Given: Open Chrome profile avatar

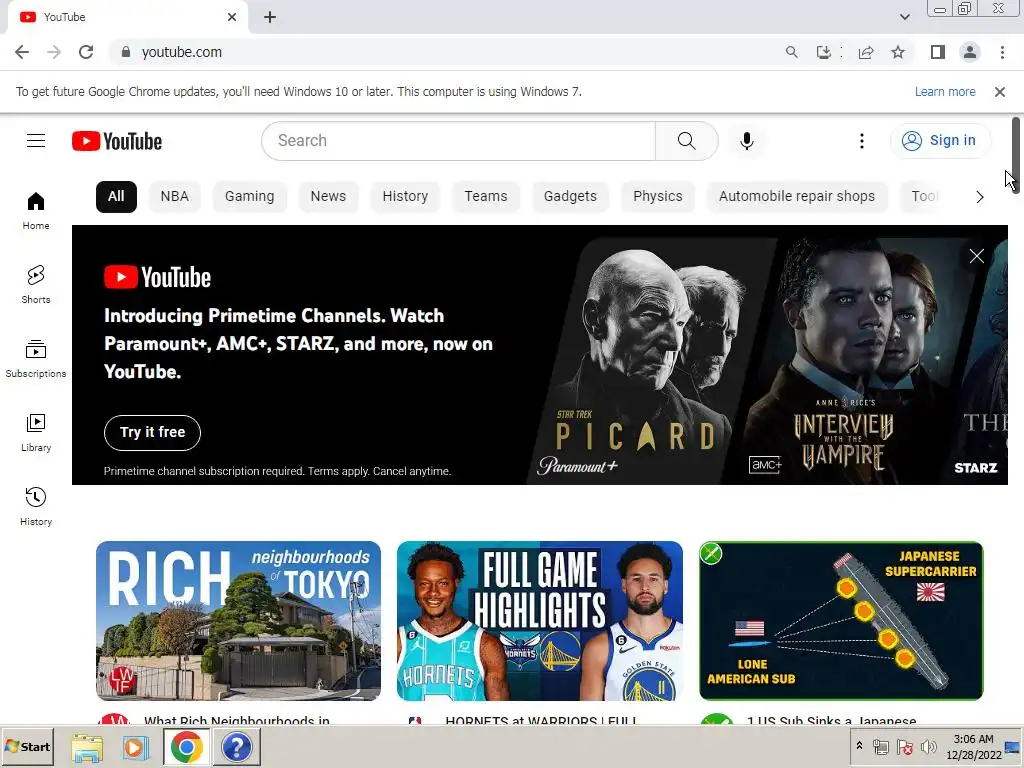Looking at the screenshot, I should click(x=970, y=52).
